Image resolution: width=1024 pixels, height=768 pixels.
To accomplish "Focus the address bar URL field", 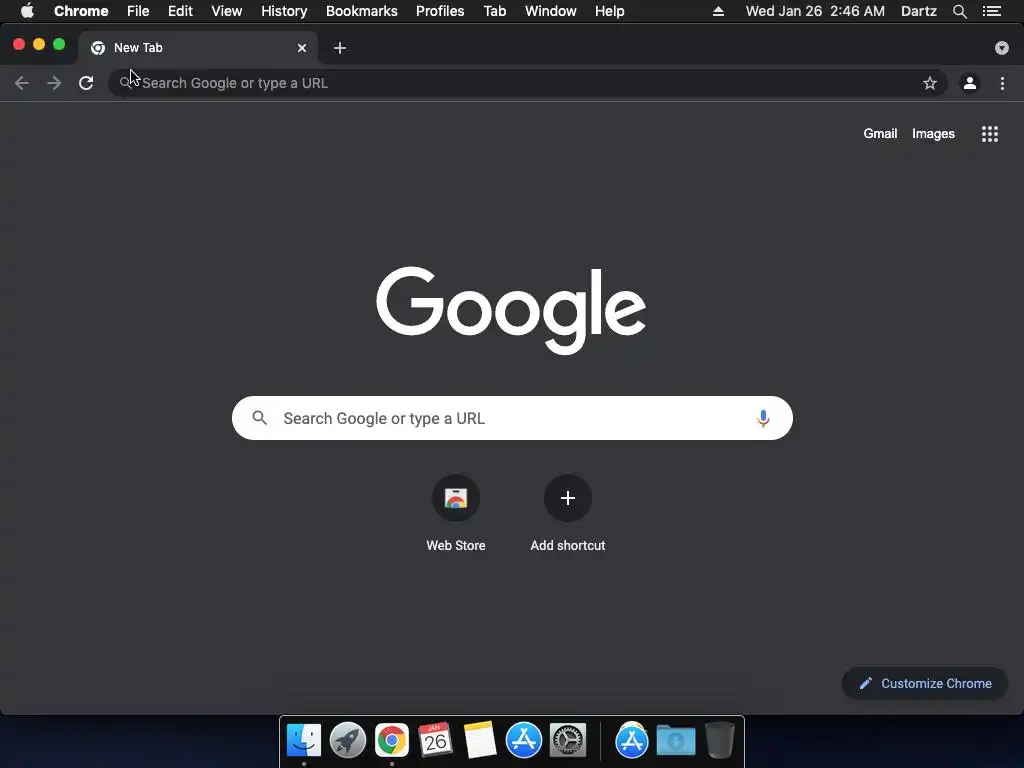I will click(528, 83).
